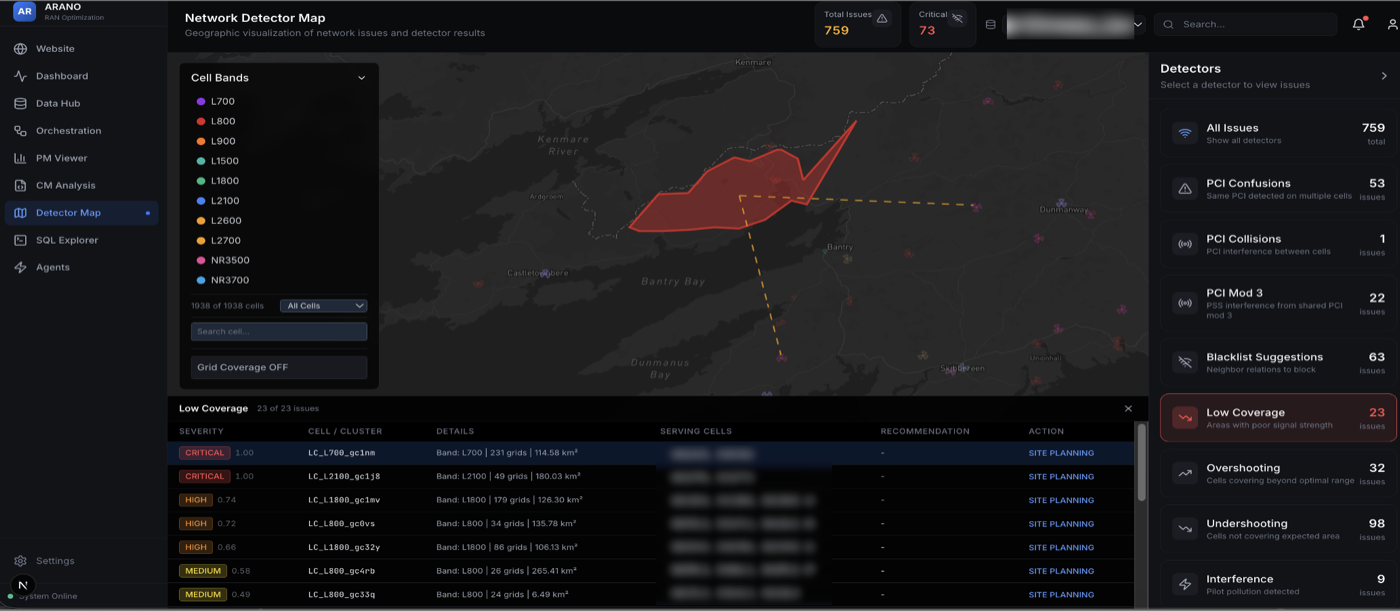
Task: Open the Agents lightning icon
Action: pyautogui.click(x=20, y=267)
